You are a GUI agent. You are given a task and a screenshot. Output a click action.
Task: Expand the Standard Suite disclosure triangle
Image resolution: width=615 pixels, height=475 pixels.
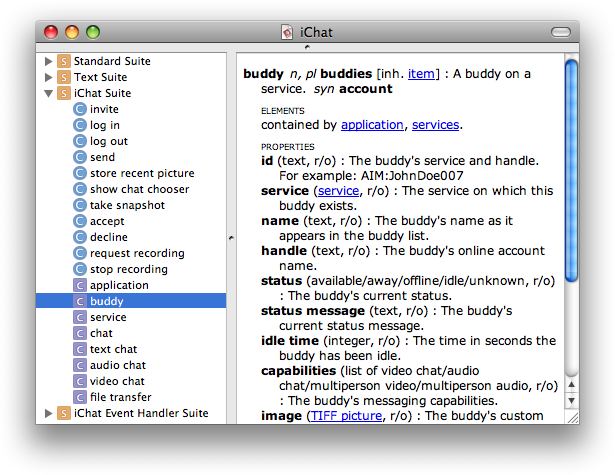(x=48, y=61)
